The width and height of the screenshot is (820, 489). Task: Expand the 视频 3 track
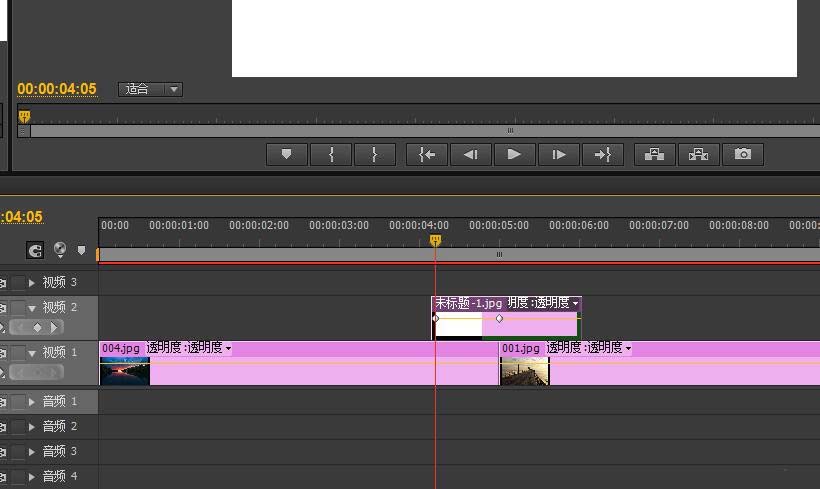pos(32,283)
